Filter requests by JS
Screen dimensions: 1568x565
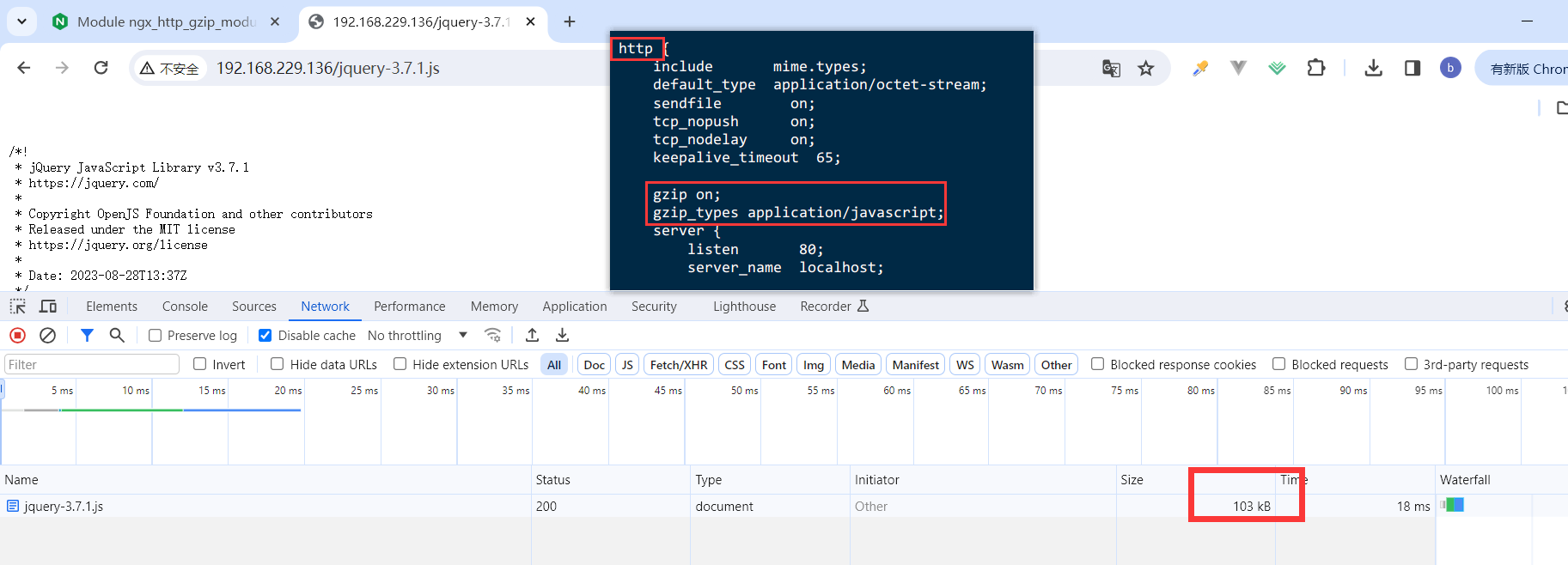(x=627, y=365)
